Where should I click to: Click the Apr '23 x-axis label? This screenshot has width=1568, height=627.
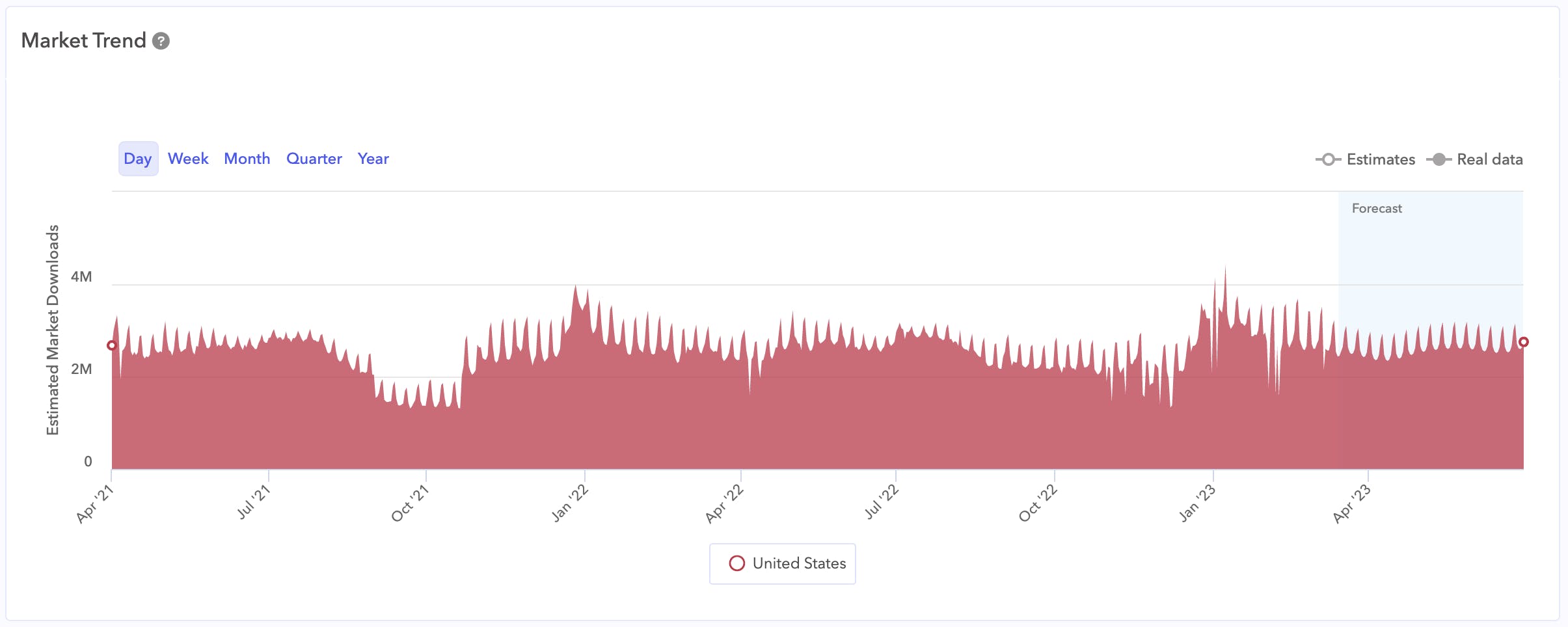(x=1352, y=503)
